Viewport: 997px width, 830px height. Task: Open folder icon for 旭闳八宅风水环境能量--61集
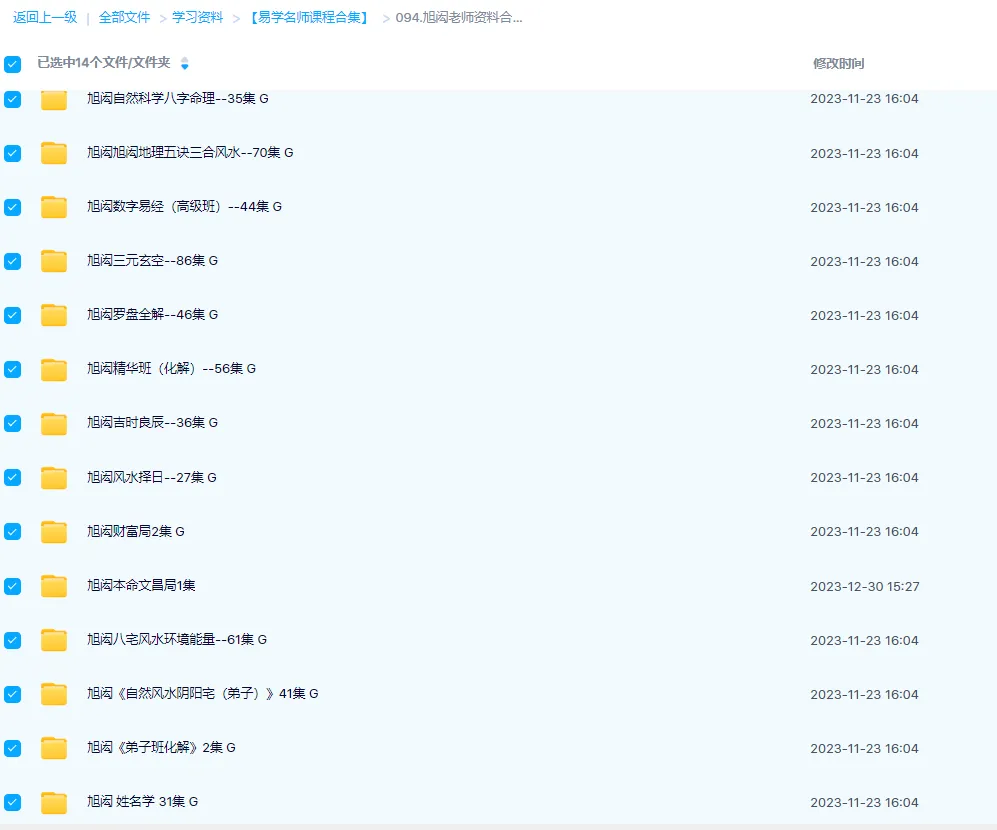click(x=54, y=640)
